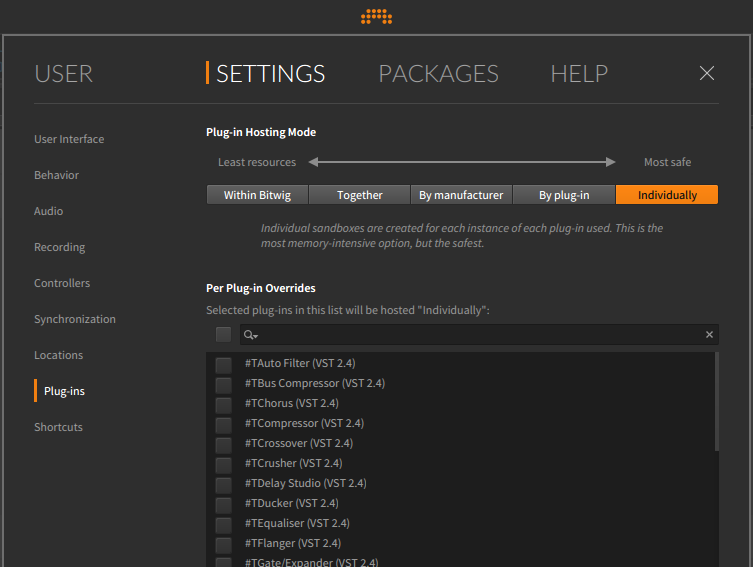The height and width of the screenshot is (567, 753).
Task: Select the #TDucker (VST 2.4) row
Action: [x=460, y=503]
